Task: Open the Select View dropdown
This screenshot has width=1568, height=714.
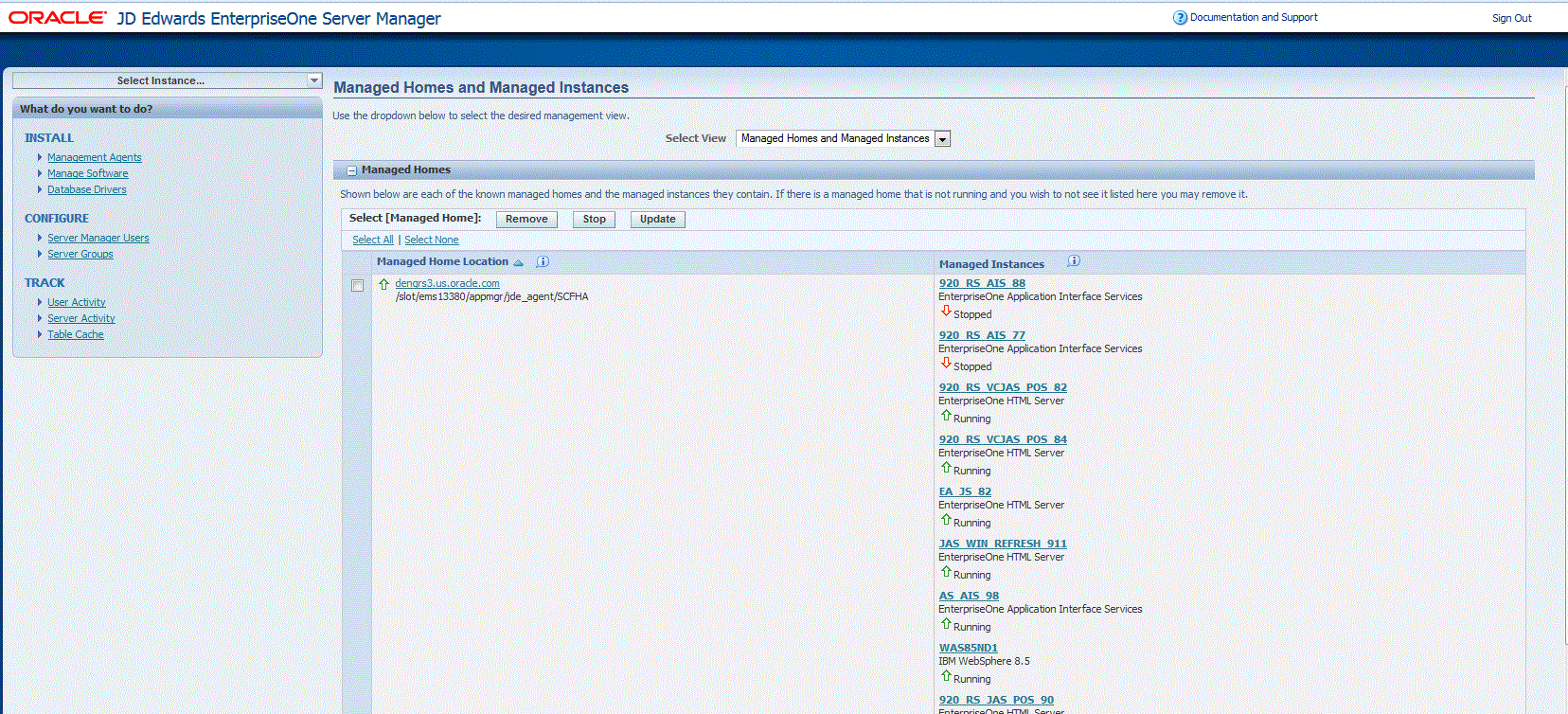Action: [843, 138]
